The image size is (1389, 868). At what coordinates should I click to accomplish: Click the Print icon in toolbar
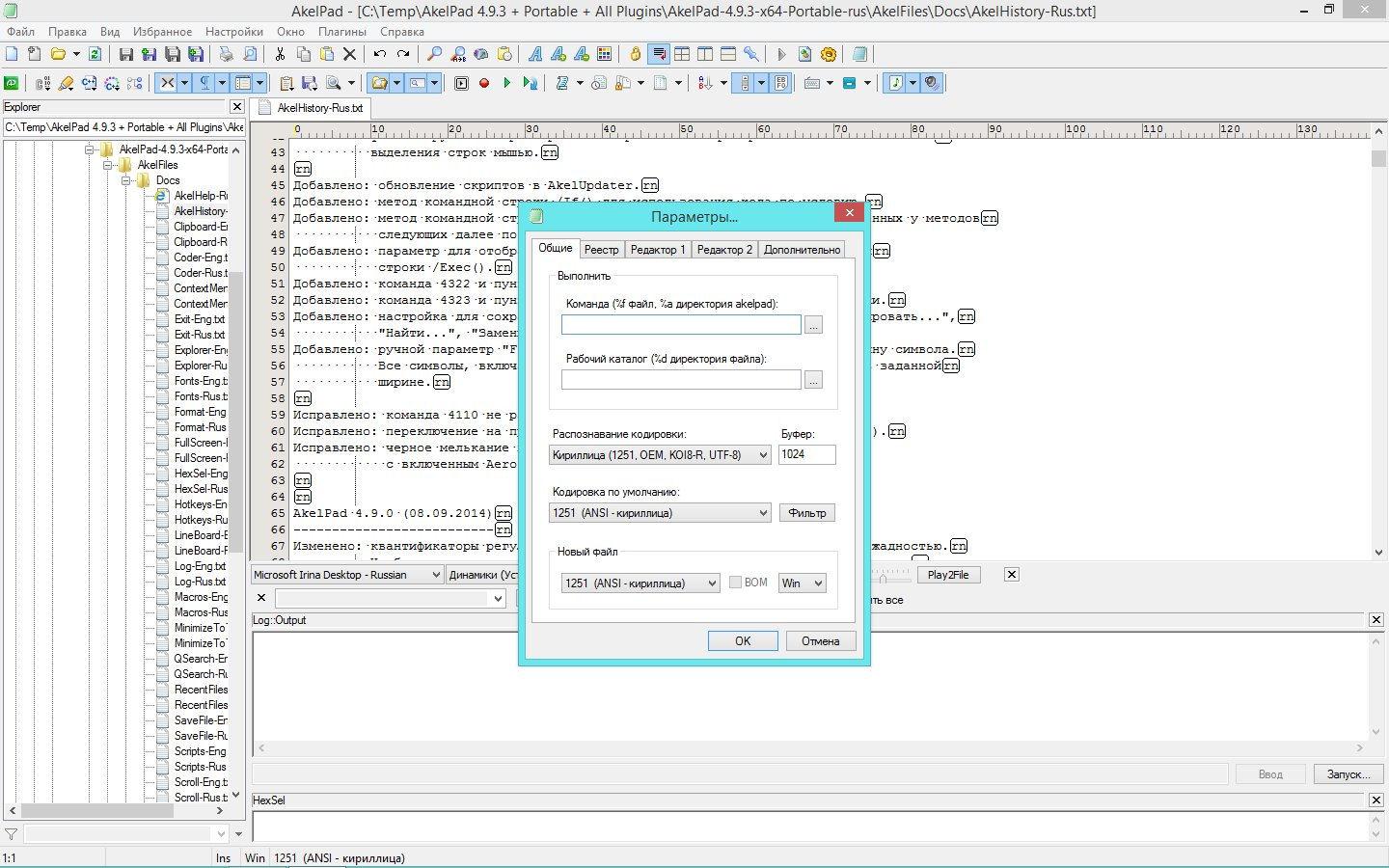click(x=226, y=55)
